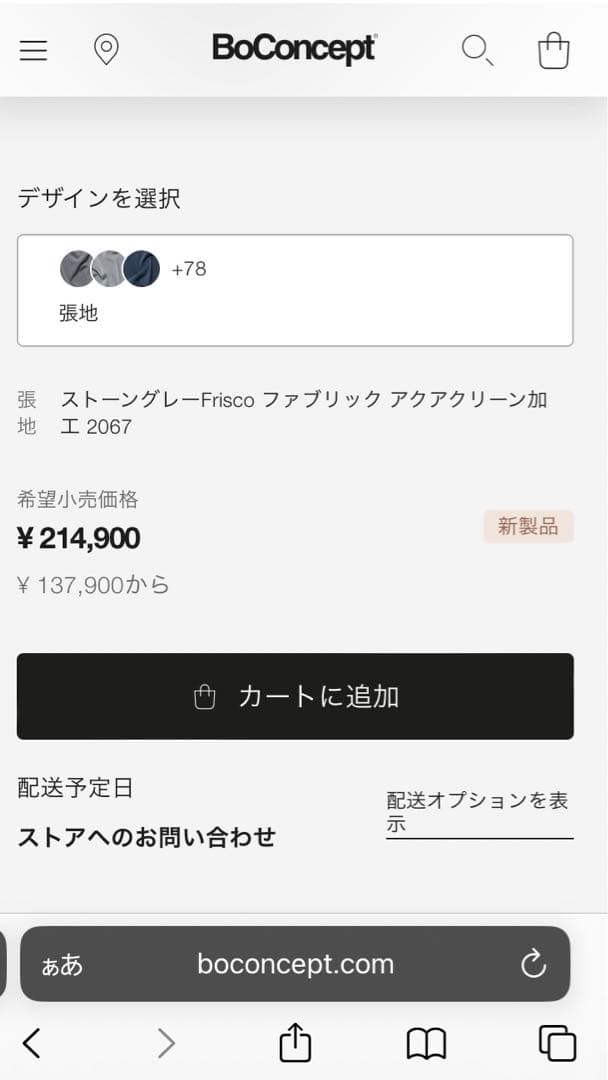
Task: Tap カートに追加 add to cart button
Action: point(294,696)
